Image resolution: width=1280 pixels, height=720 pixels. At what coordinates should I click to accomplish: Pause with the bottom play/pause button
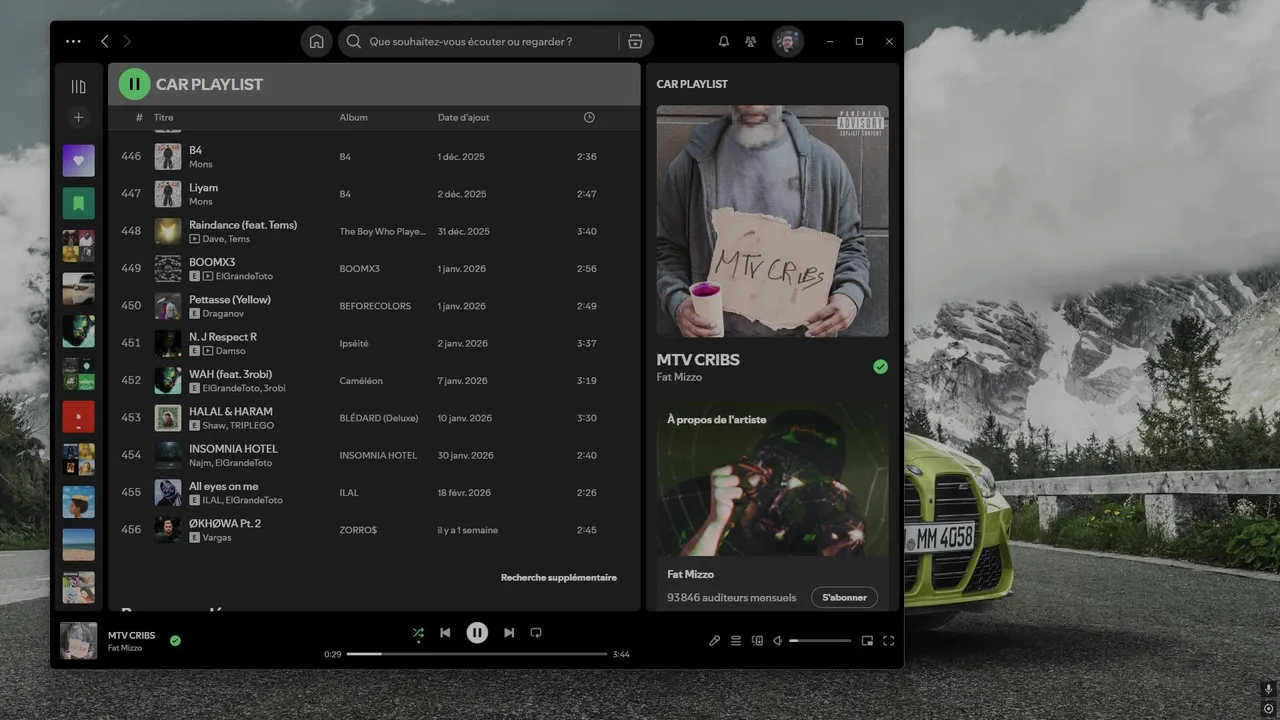pyautogui.click(x=477, y=632)
